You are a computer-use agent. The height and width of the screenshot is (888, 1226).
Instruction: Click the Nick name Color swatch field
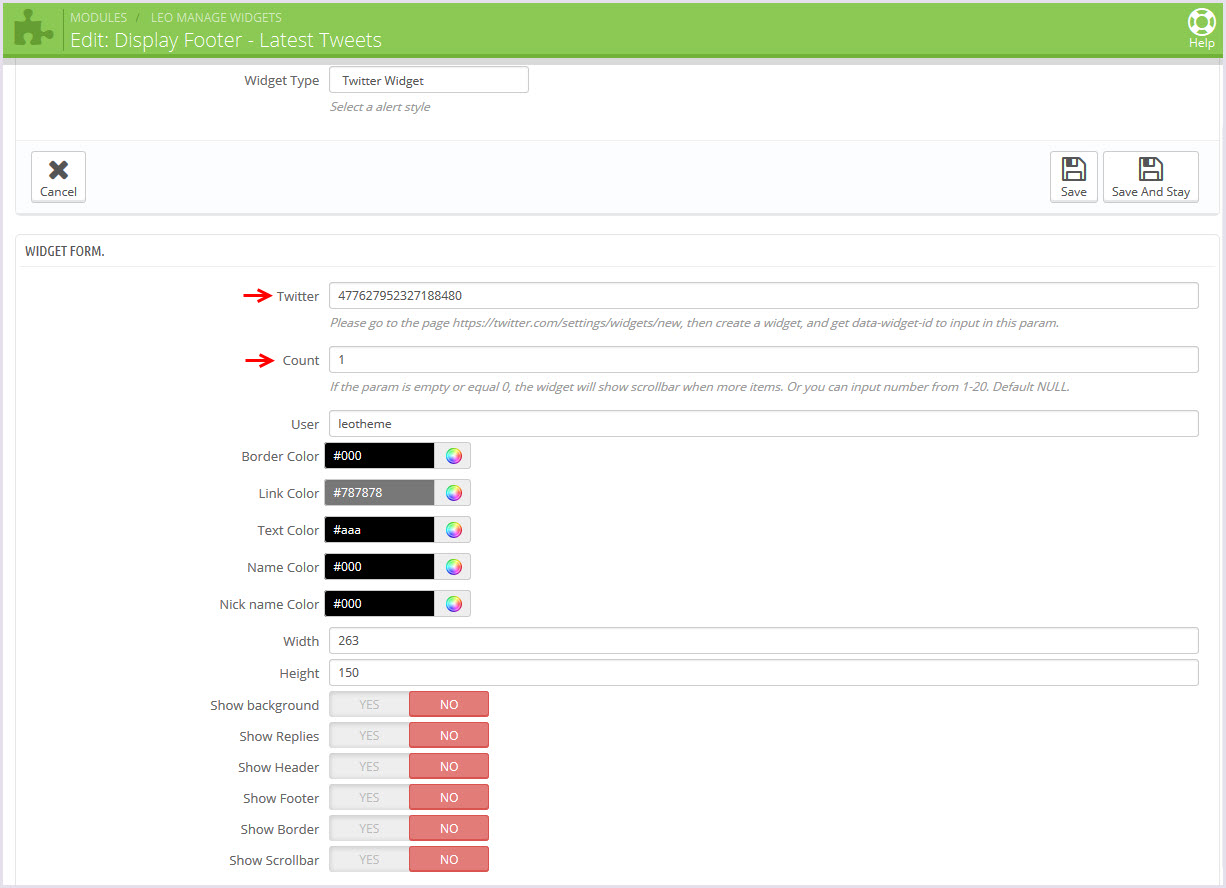point(380,604)
